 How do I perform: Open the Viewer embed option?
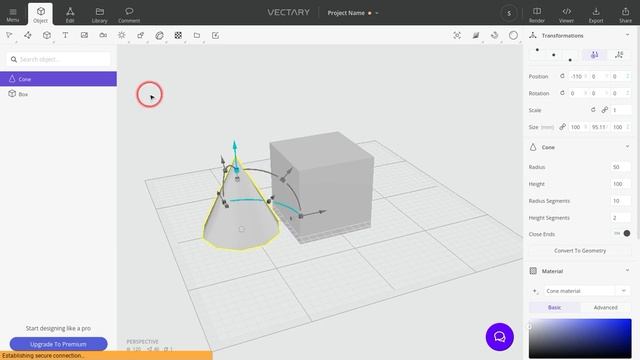point(566,15)
